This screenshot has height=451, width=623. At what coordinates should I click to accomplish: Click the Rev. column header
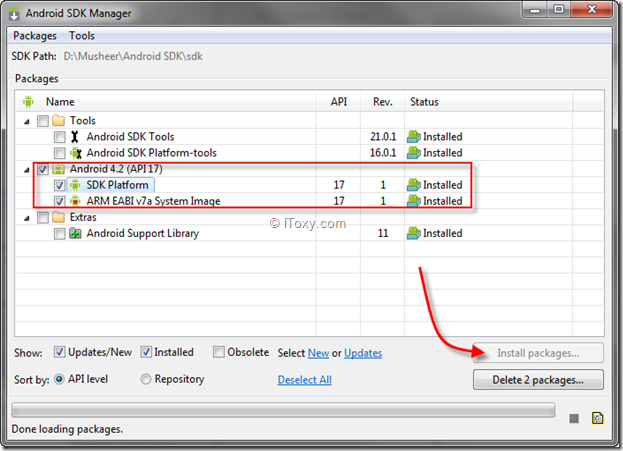point(383,102)
